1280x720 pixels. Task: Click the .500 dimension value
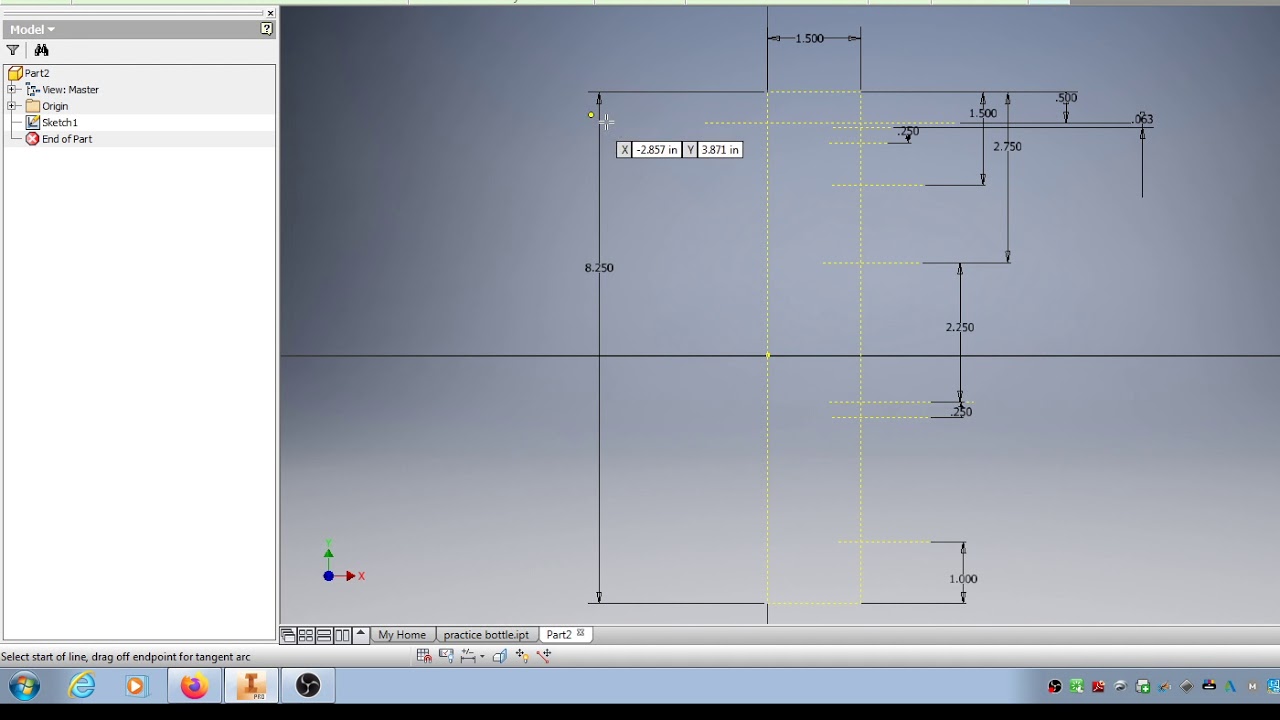click(1066, 98)
